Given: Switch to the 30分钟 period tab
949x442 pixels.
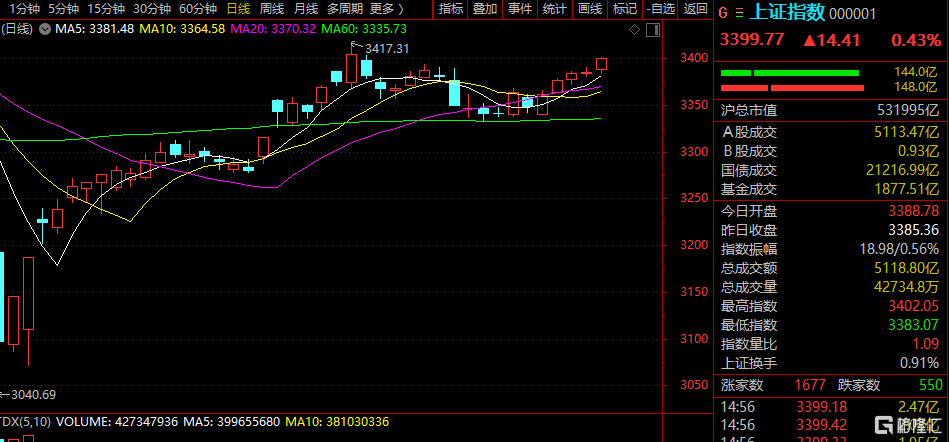Looking at the screenshot, I should (x=151, y=9).
